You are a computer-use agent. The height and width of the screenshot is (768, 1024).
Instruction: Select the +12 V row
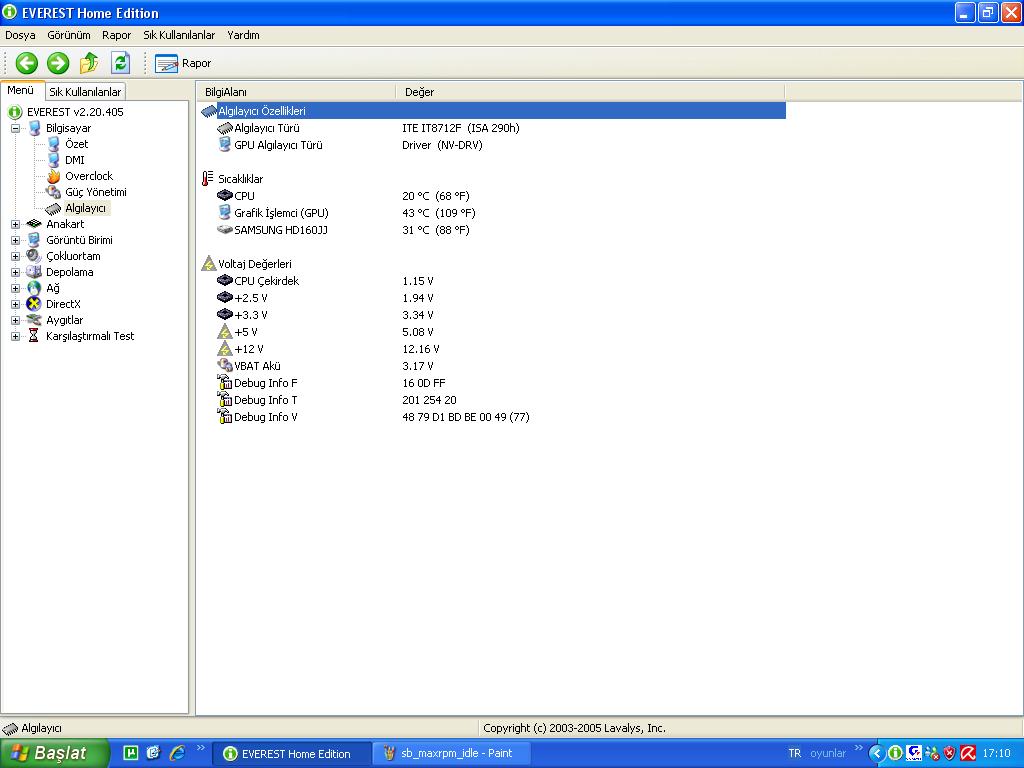(492, 349)
